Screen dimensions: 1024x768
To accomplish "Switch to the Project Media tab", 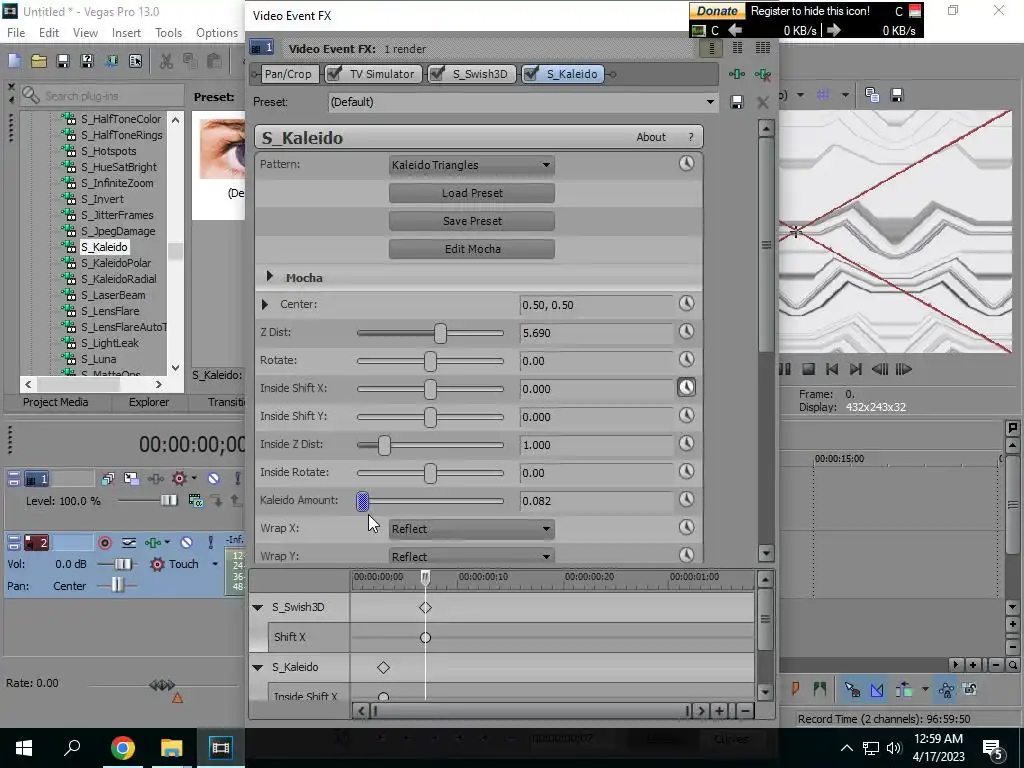I will click(56, 402).
